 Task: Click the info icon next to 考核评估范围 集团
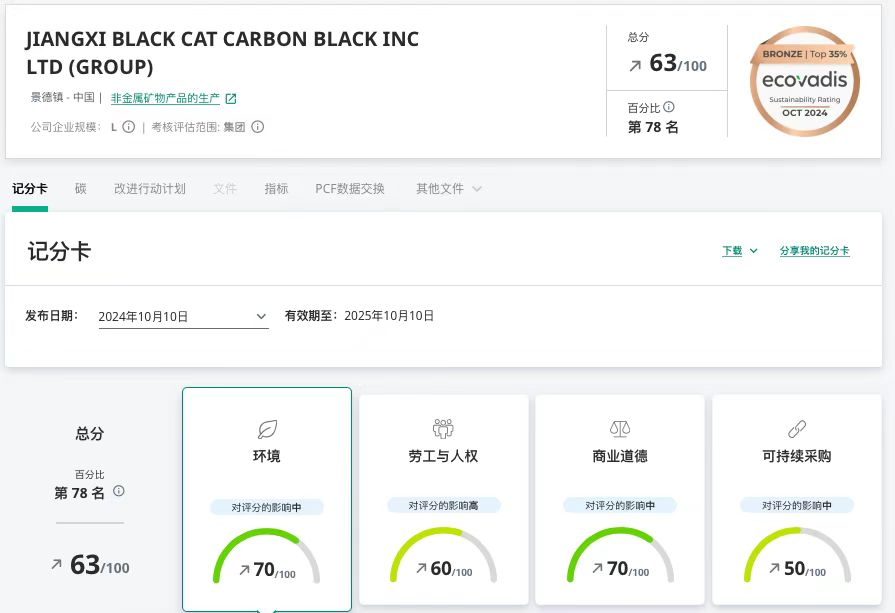258,127
